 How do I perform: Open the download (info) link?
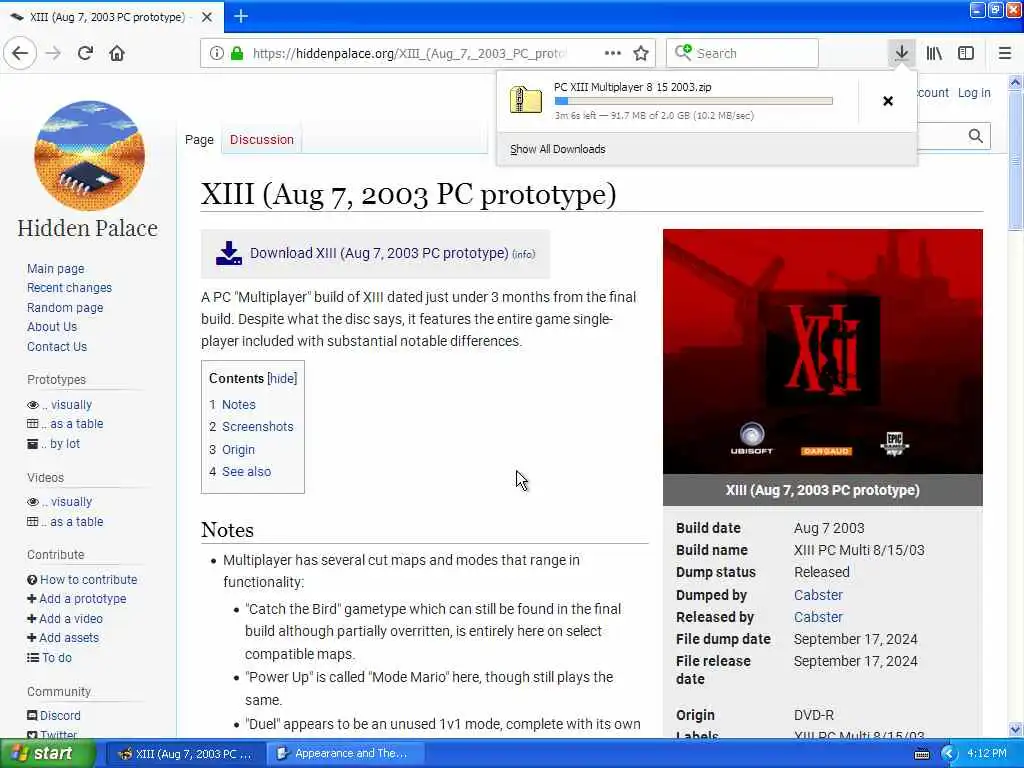coord(524,255)
